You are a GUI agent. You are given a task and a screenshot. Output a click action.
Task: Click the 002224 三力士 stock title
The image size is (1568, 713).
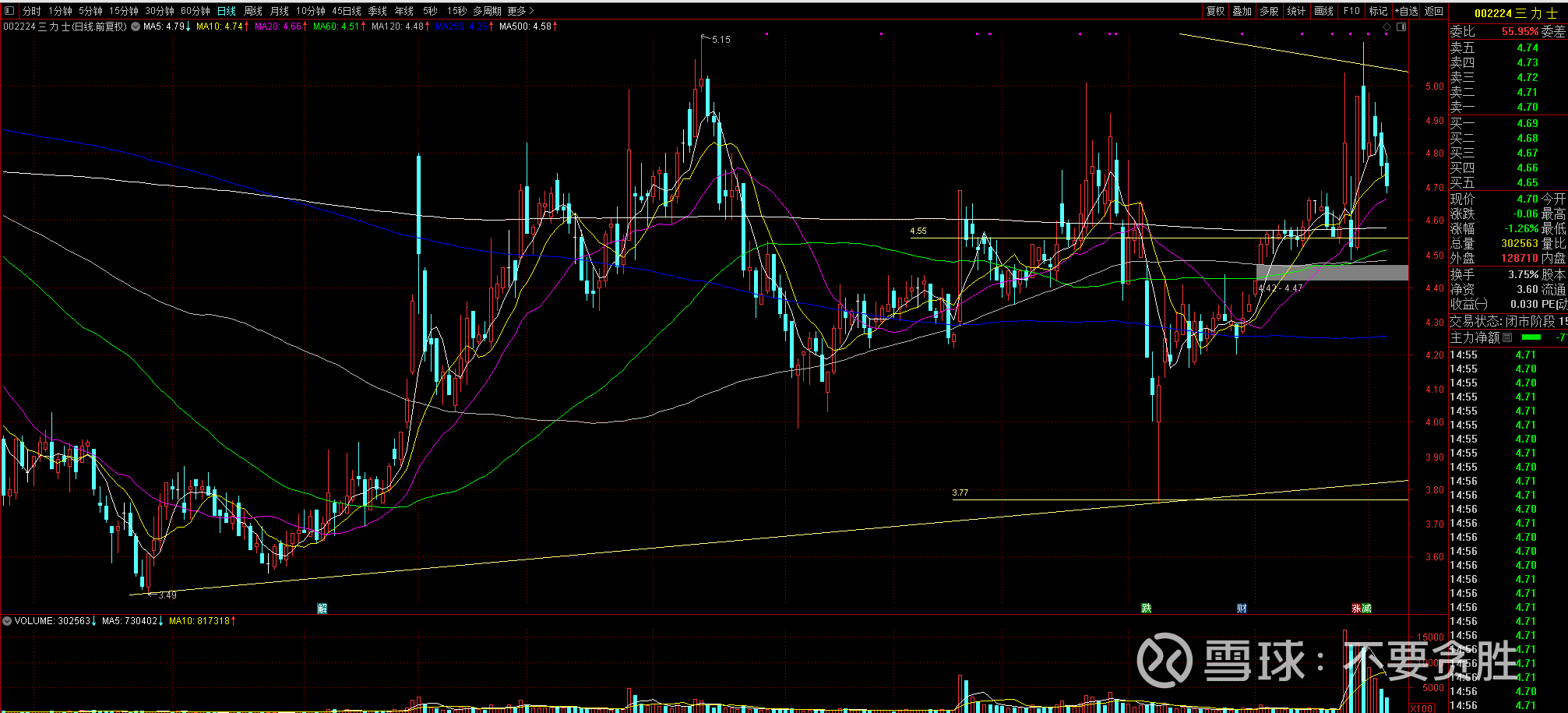pyautogui.click(x=1515, y=12)
